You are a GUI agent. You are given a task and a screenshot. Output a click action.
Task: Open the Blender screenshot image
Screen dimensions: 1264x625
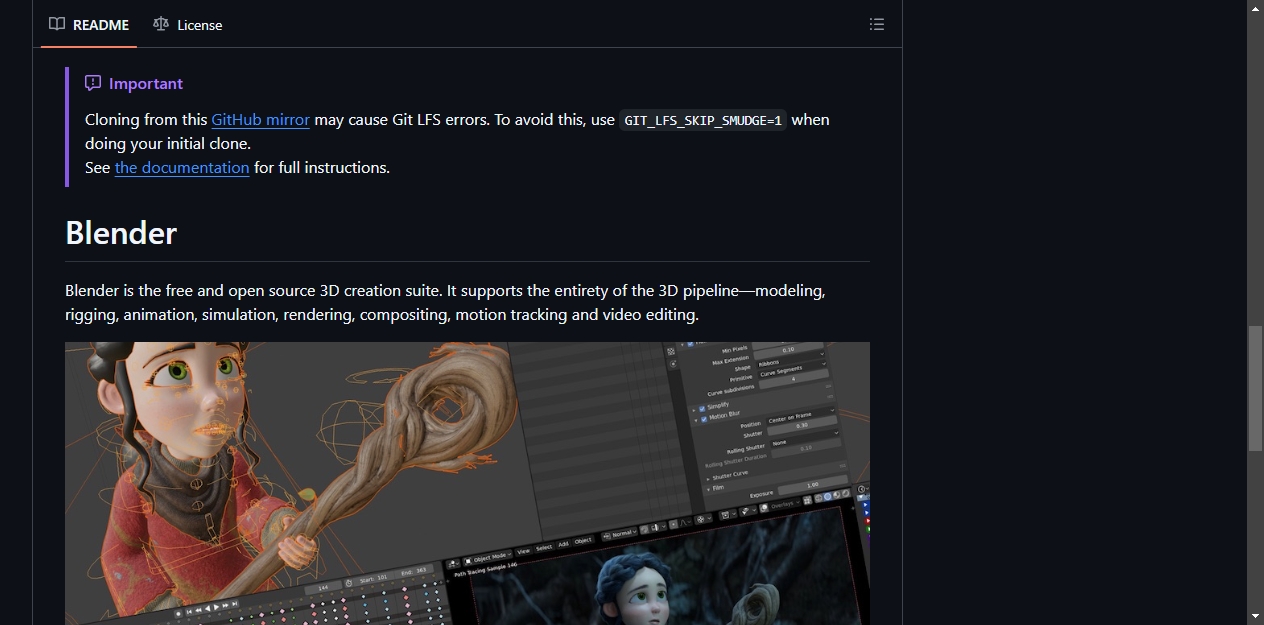(x=467, y=484)
